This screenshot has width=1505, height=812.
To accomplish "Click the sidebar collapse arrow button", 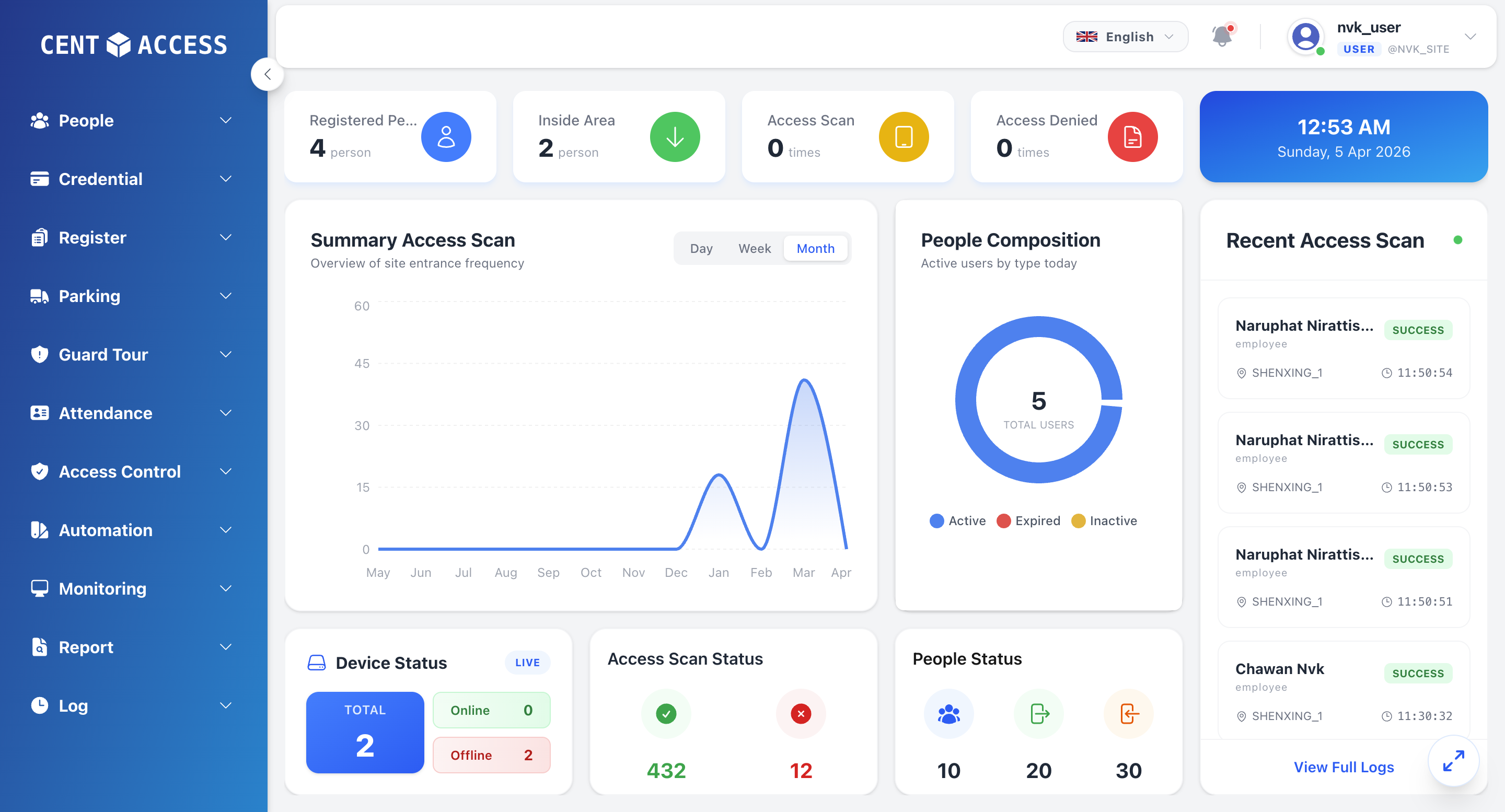I will point(267,74).
